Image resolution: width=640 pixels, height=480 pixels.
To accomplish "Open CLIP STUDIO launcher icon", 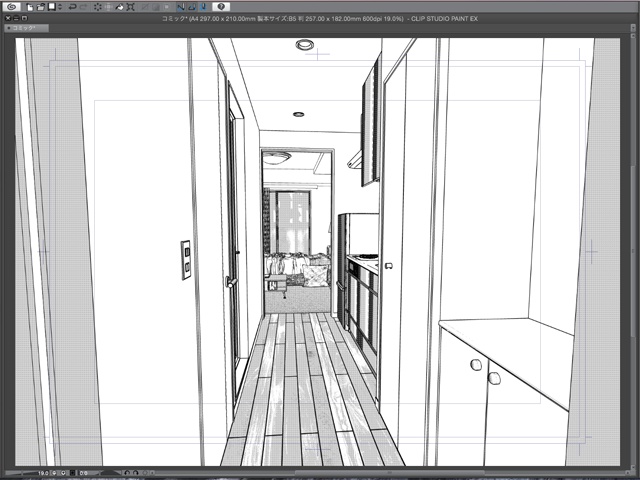I will tap(12, 7).
